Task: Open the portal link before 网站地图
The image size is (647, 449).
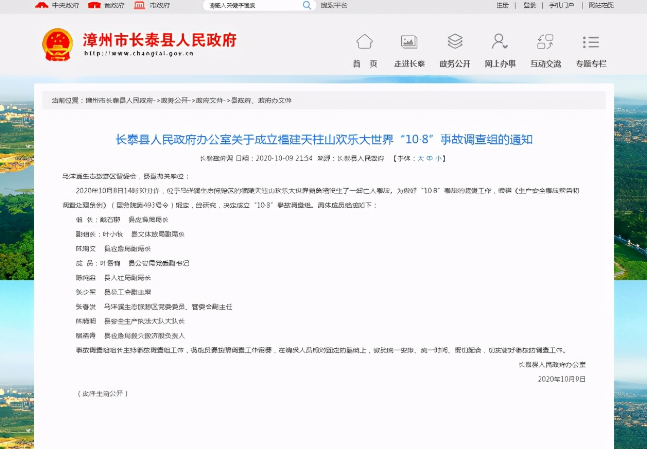Action: click(561, 5)
